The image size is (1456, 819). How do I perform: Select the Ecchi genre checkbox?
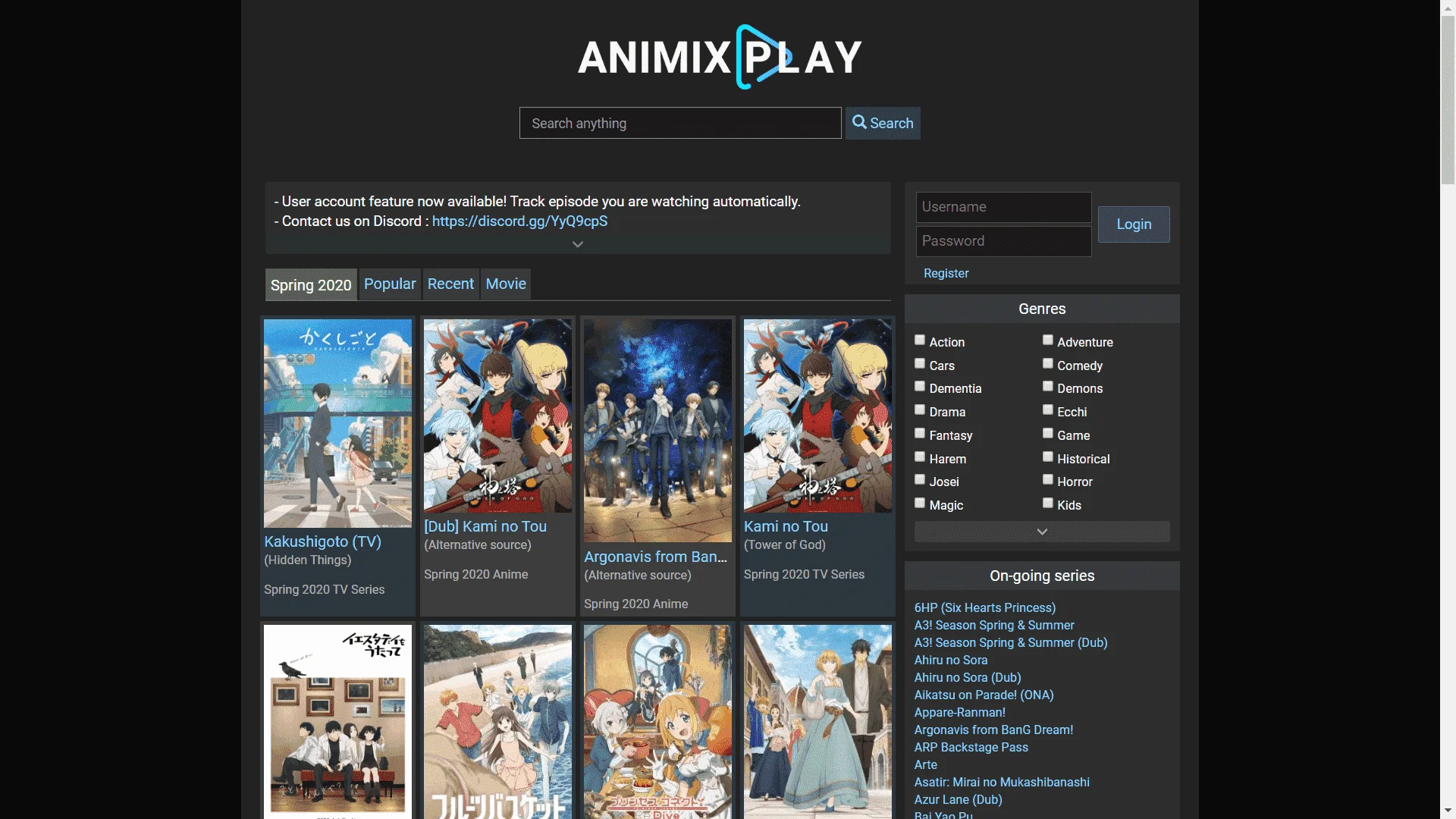click(x=1048, y=410)
